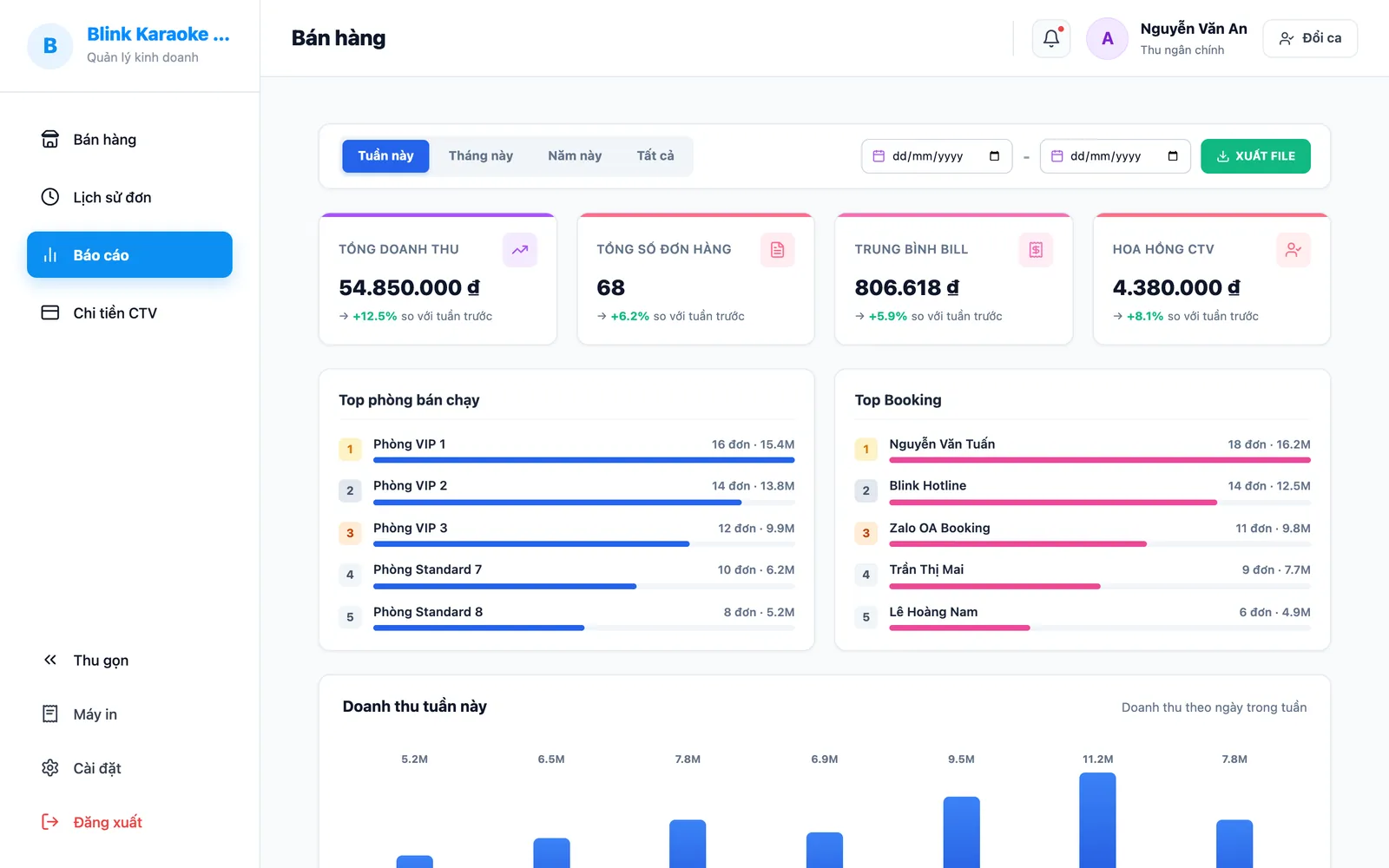The height and width of the screenshot is (868, 1389).
Task: Go to Lịch sử đơn page
Action: click(x=129, y=197)
